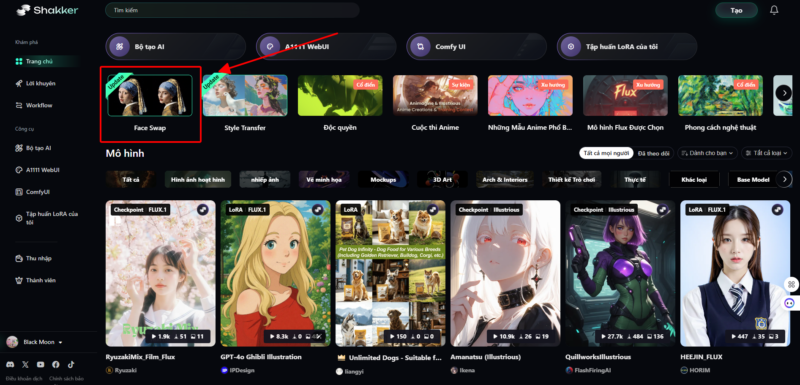Open the Dành cho bạn dropdown

pos(707,153)
